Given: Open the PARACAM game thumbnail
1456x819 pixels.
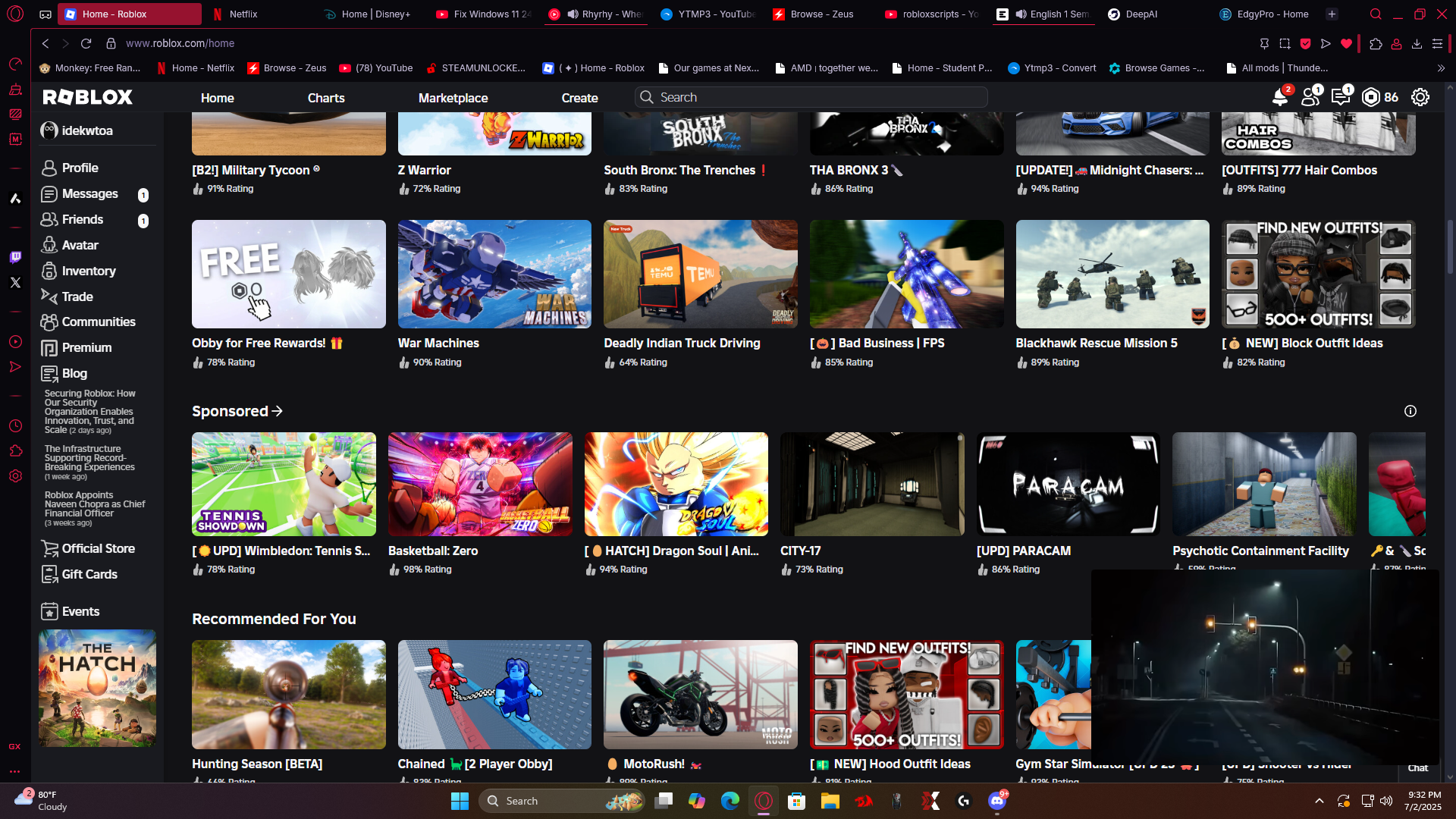Looking at the screenshot, I should click(1068, 484).
